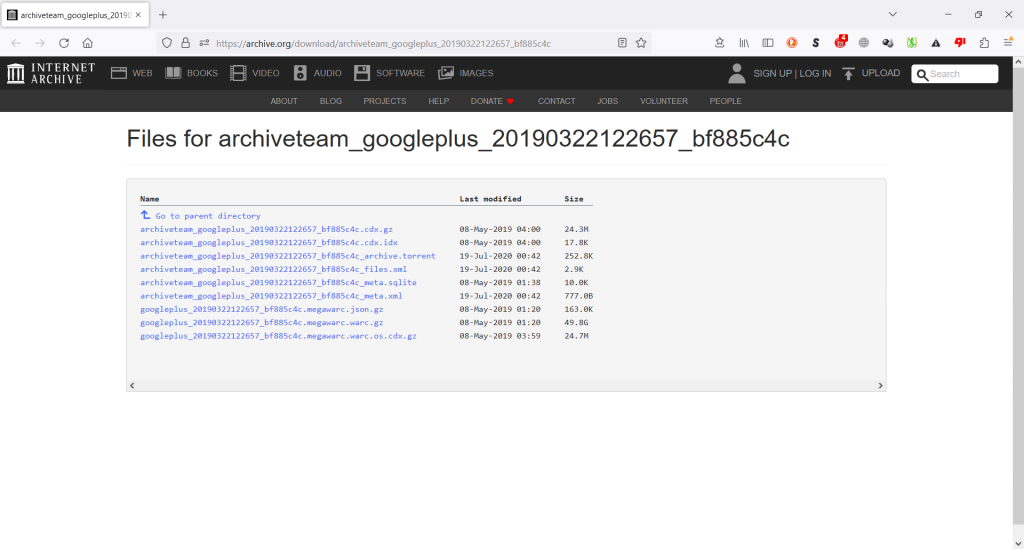The height and width of the screenshot is (549, 1024).
Task: Download the megawarc.warc.os.cdx.gz file
Action: [x=278, y=336]
